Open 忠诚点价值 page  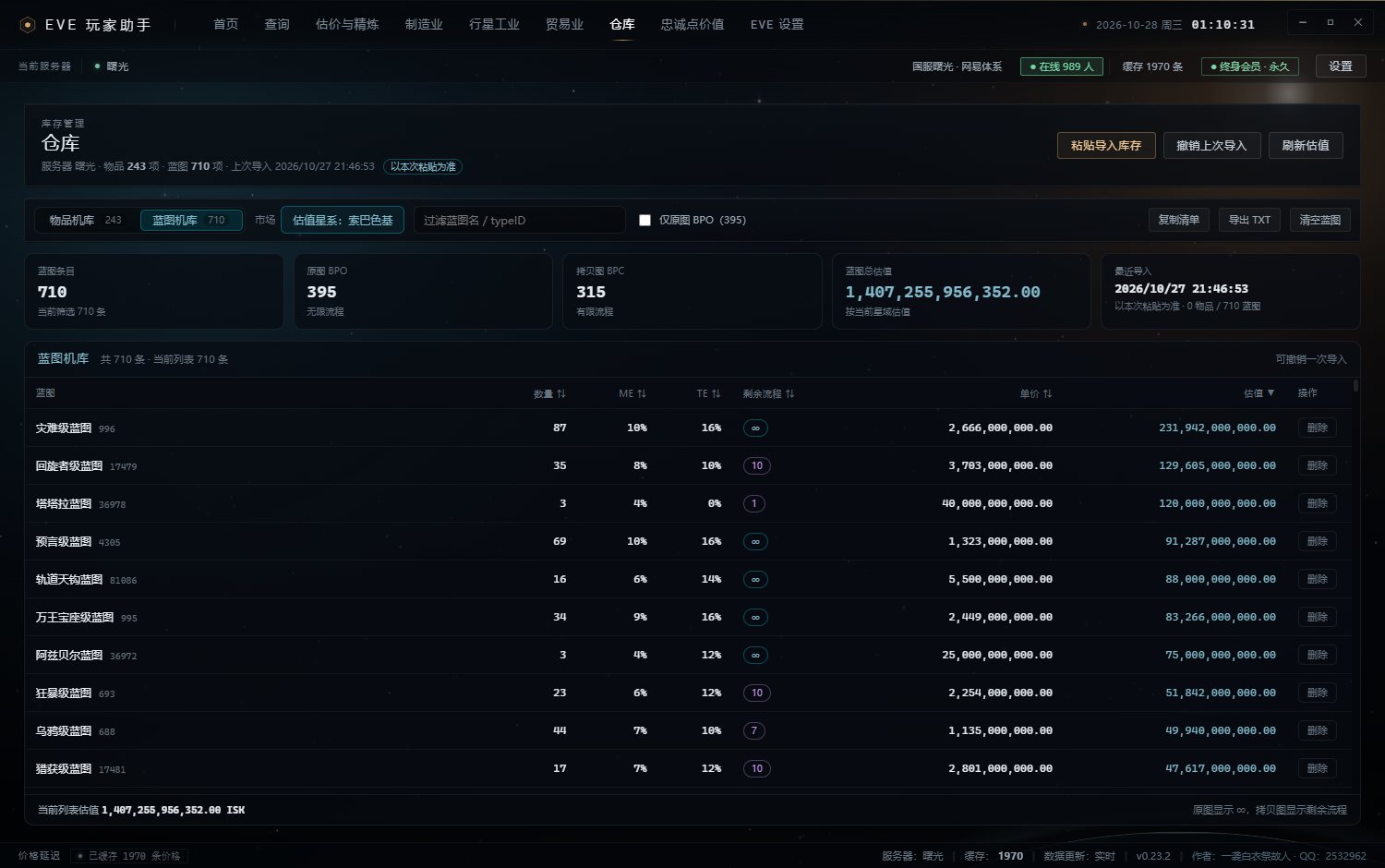692,24
